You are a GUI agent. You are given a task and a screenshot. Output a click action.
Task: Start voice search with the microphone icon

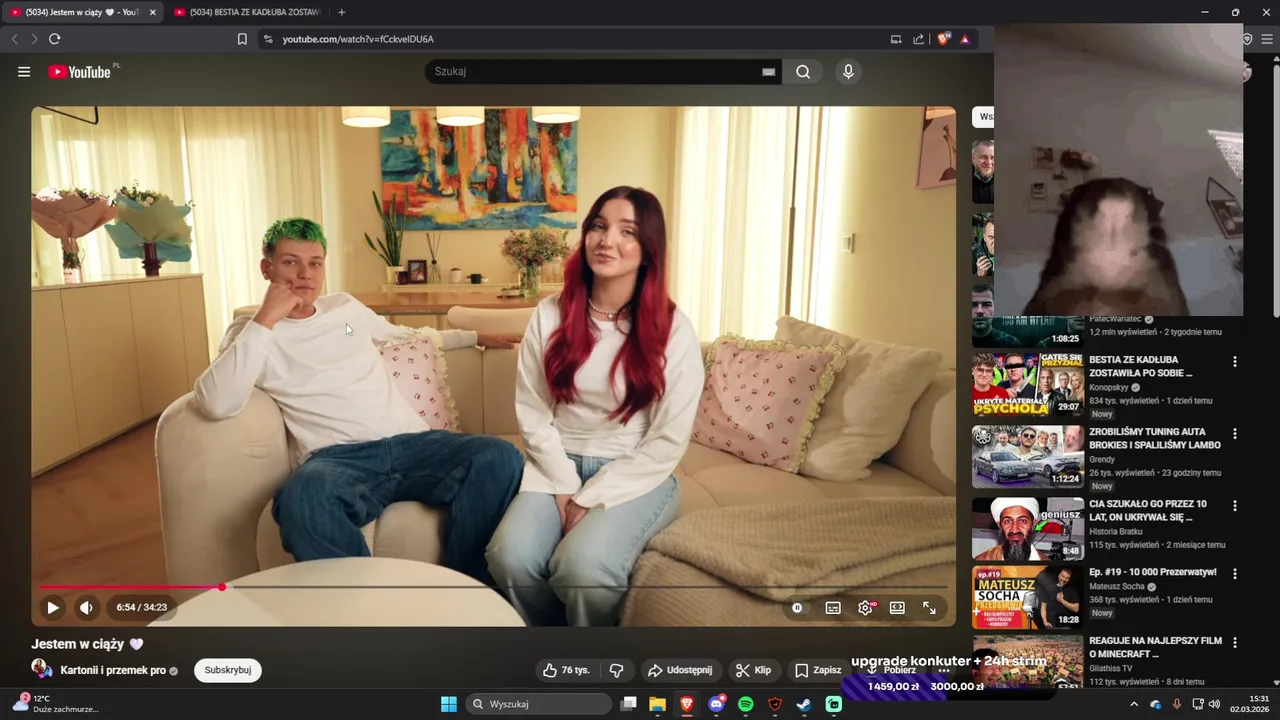(x=848, y=72)
